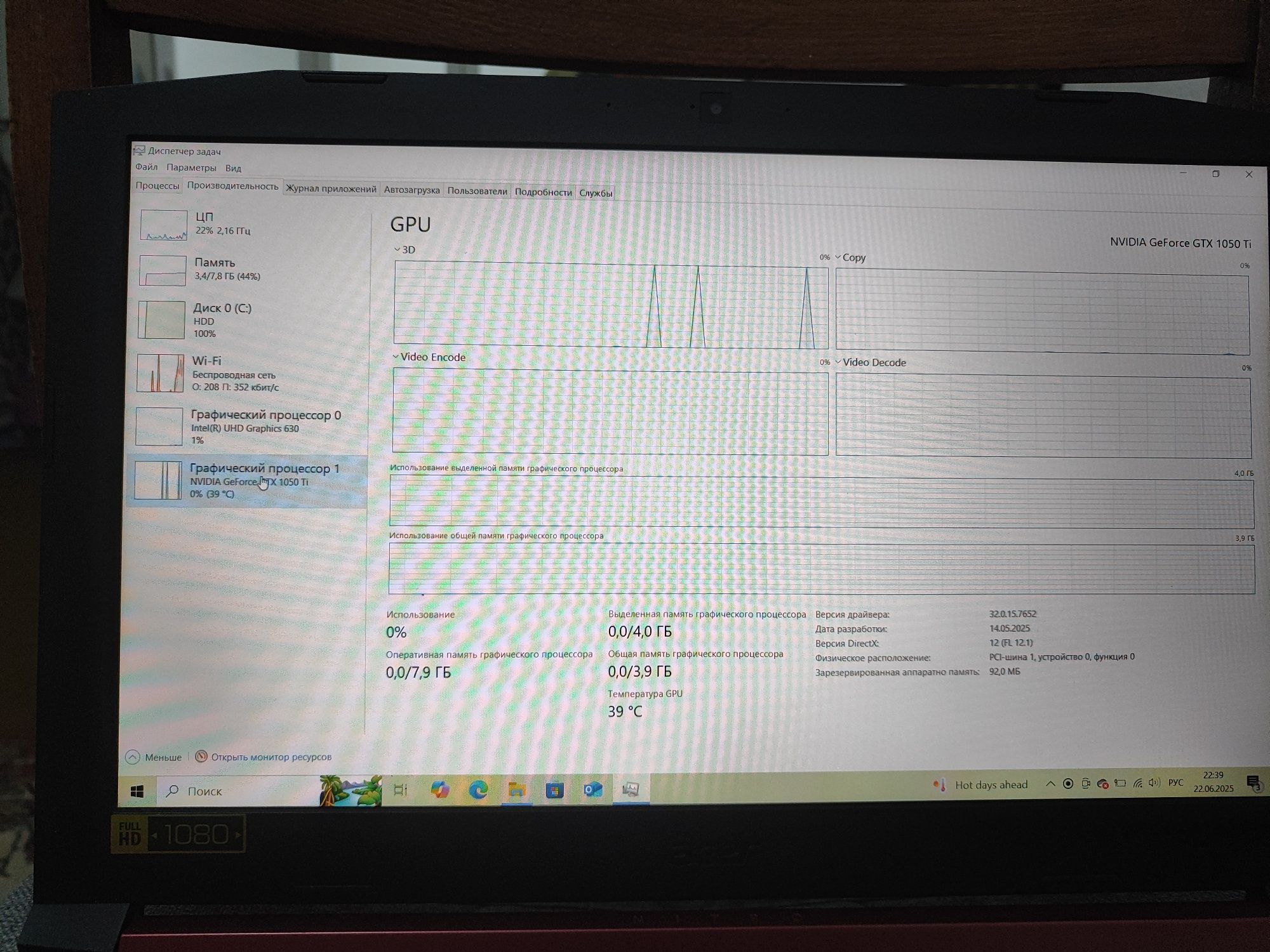Open the Hot days ahead weather widget
Viewport: 1270px width, 952px height.
coord(980,785)
